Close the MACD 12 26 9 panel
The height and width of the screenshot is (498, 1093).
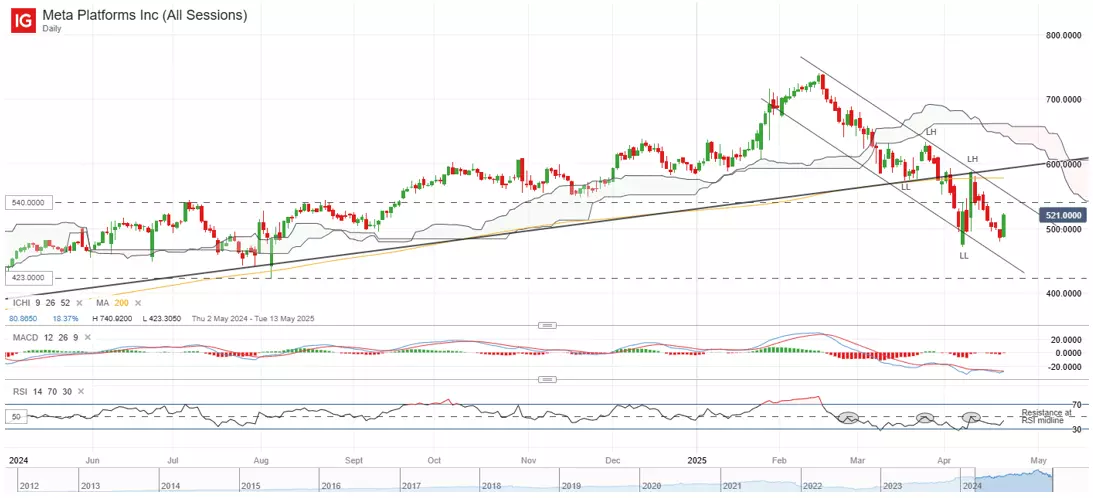click(x=88, y=337)
